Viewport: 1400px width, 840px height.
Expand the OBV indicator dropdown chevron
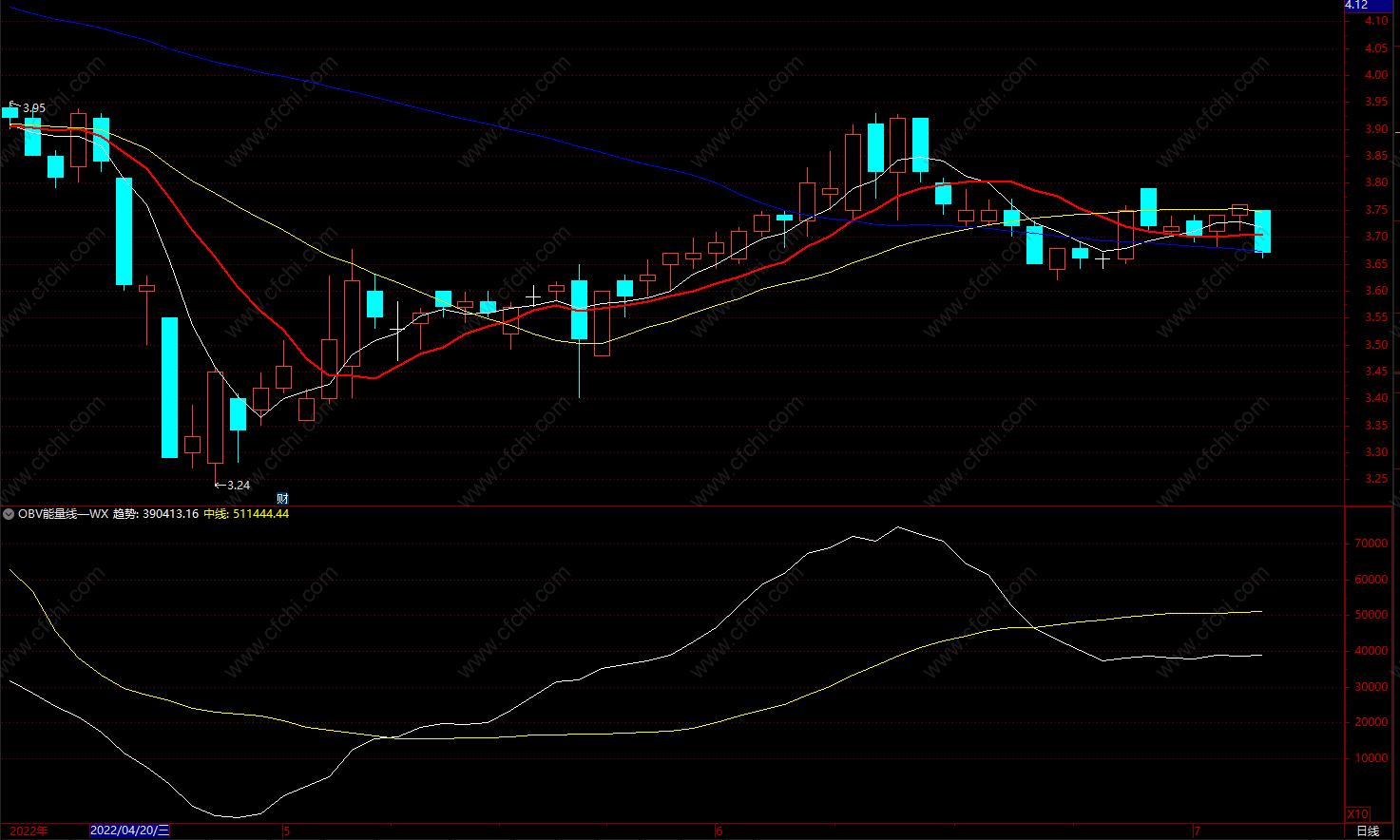(x=9, y=514)
